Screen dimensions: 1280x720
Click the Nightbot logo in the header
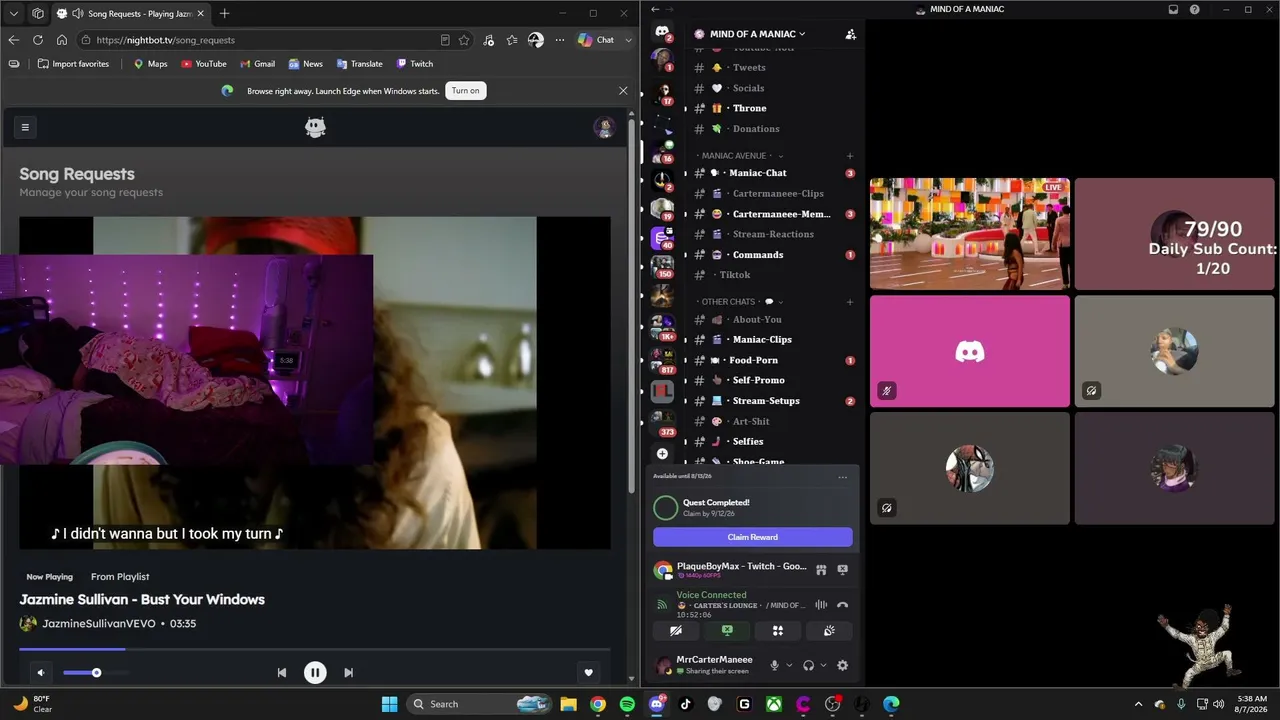click(315, 127)
